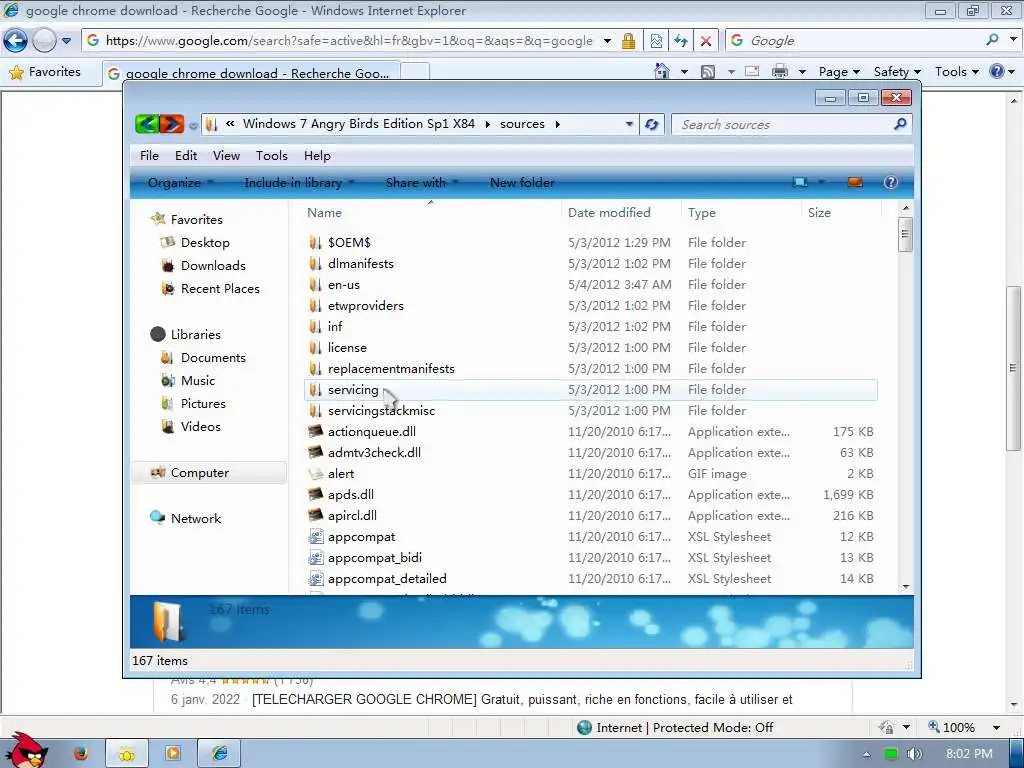Open Explorer address bar history dropdown
This screenshot has width=1024, height=768.
[629, 124]
